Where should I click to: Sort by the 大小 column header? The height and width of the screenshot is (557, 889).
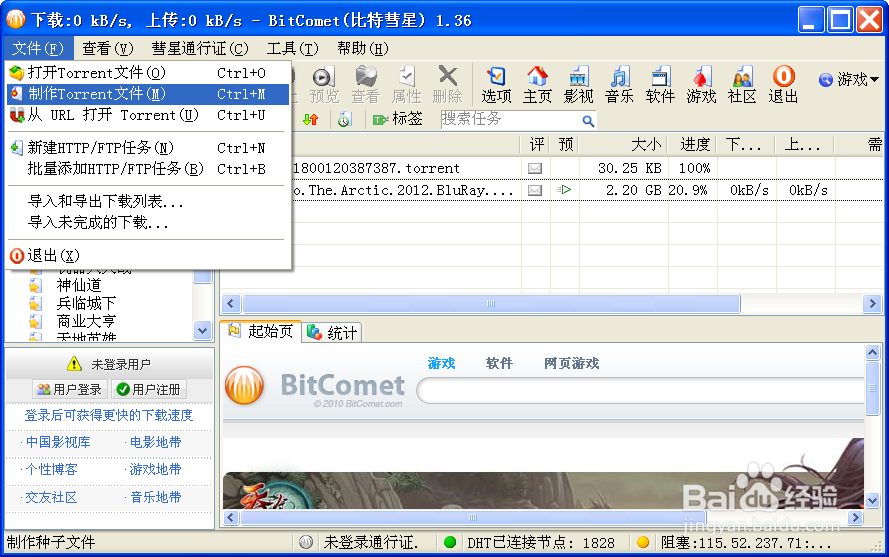pos(623,145)
